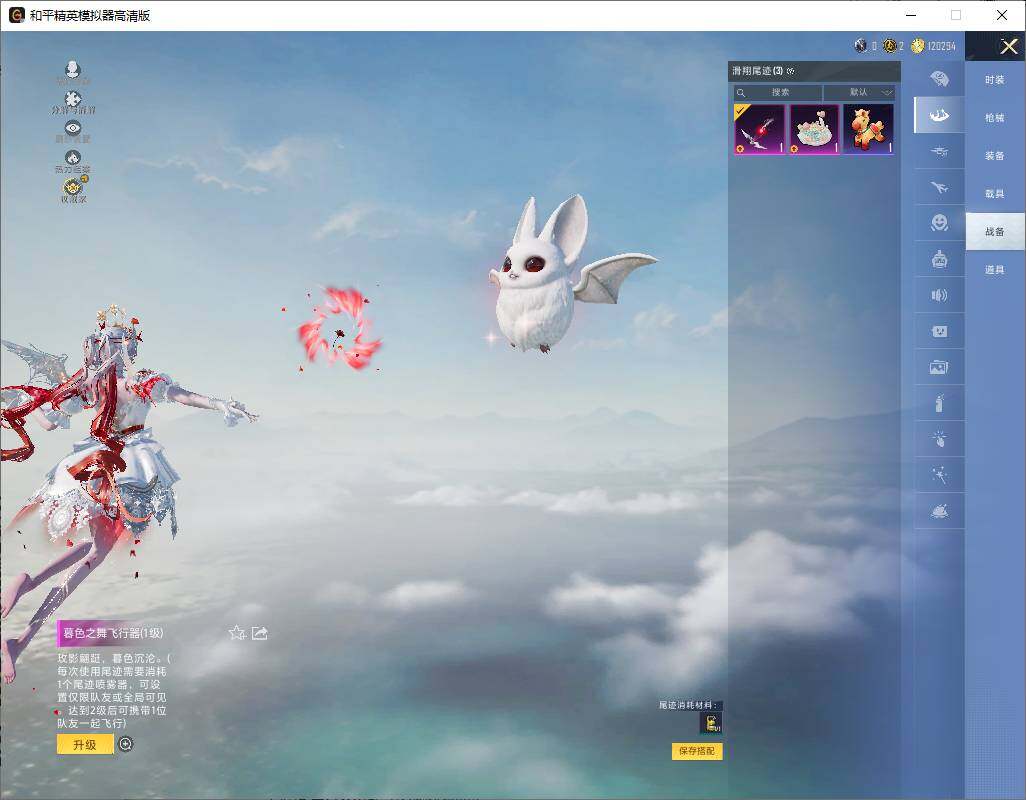Click the 保存搭配 save loadout button
Viewport: 1026px width, 800px height.
[697, 751]
